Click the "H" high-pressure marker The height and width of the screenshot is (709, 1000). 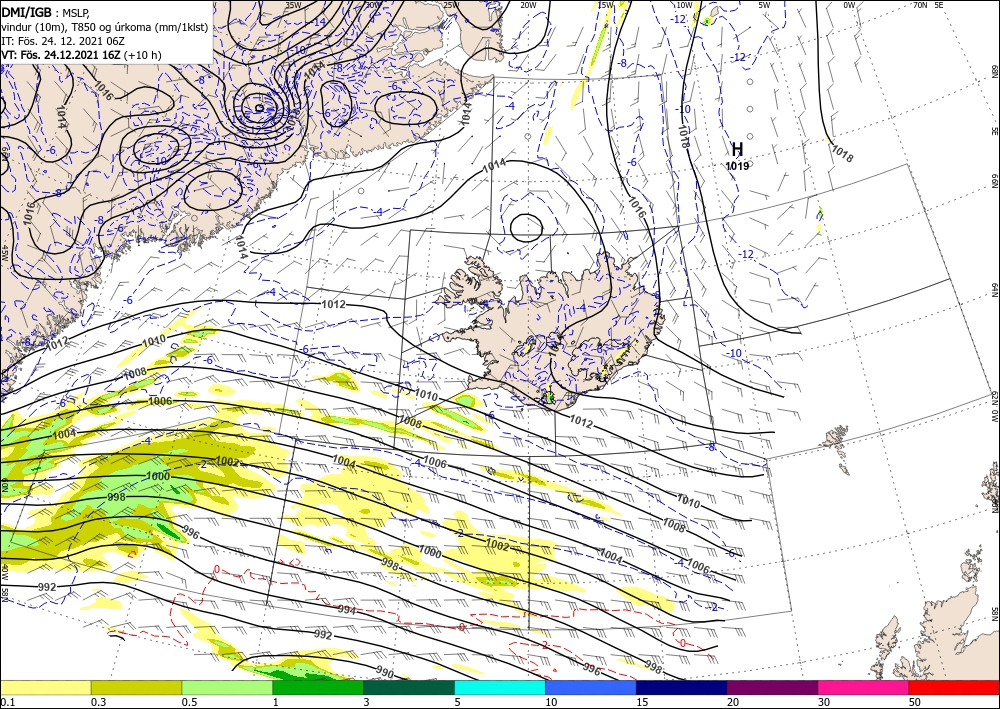point(737,149)
